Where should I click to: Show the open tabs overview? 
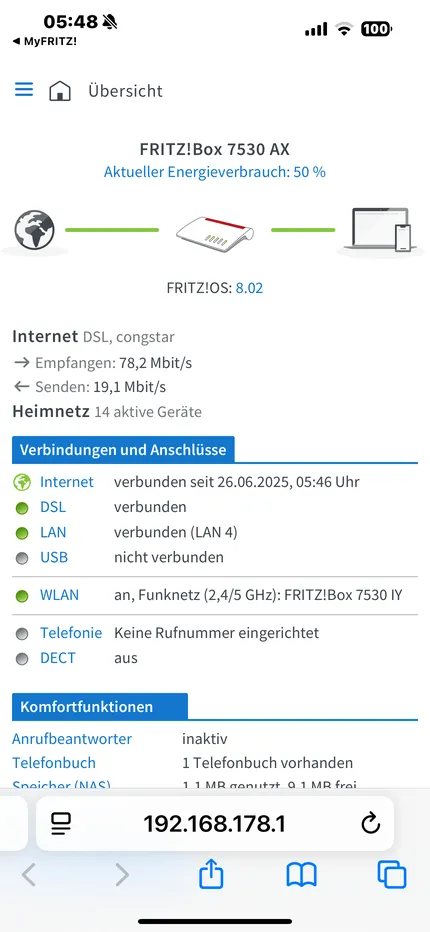392,875
